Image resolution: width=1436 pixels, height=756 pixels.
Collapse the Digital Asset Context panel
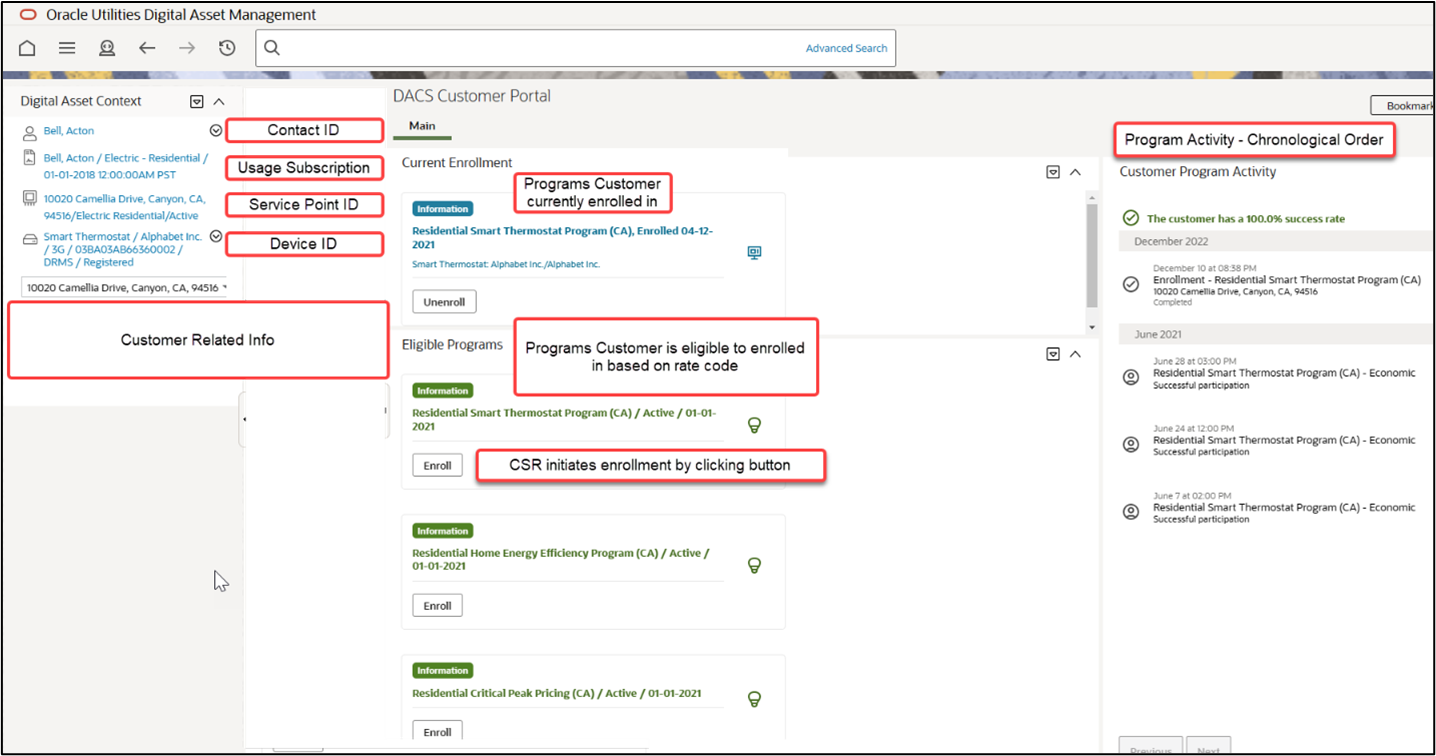pyautogui.click(x=219, y=101)
